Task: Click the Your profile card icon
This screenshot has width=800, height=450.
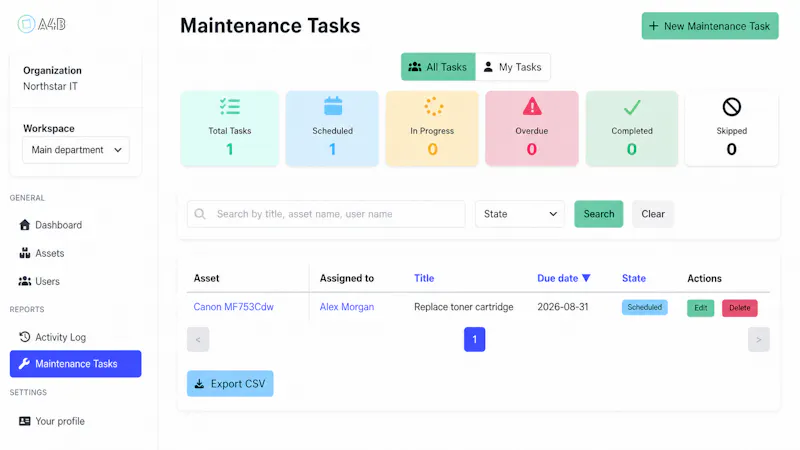Action: click(24, 421)
